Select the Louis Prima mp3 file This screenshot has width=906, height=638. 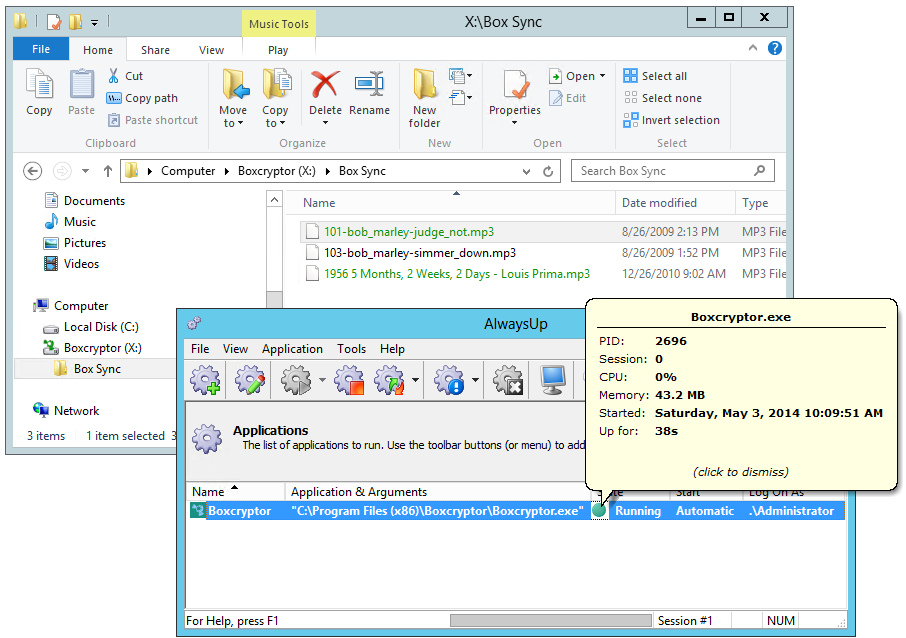pos(457,274)
